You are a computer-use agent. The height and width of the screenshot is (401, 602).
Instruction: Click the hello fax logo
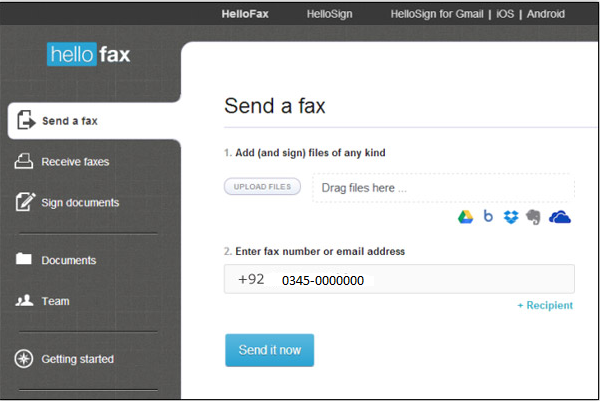point(88,54)
